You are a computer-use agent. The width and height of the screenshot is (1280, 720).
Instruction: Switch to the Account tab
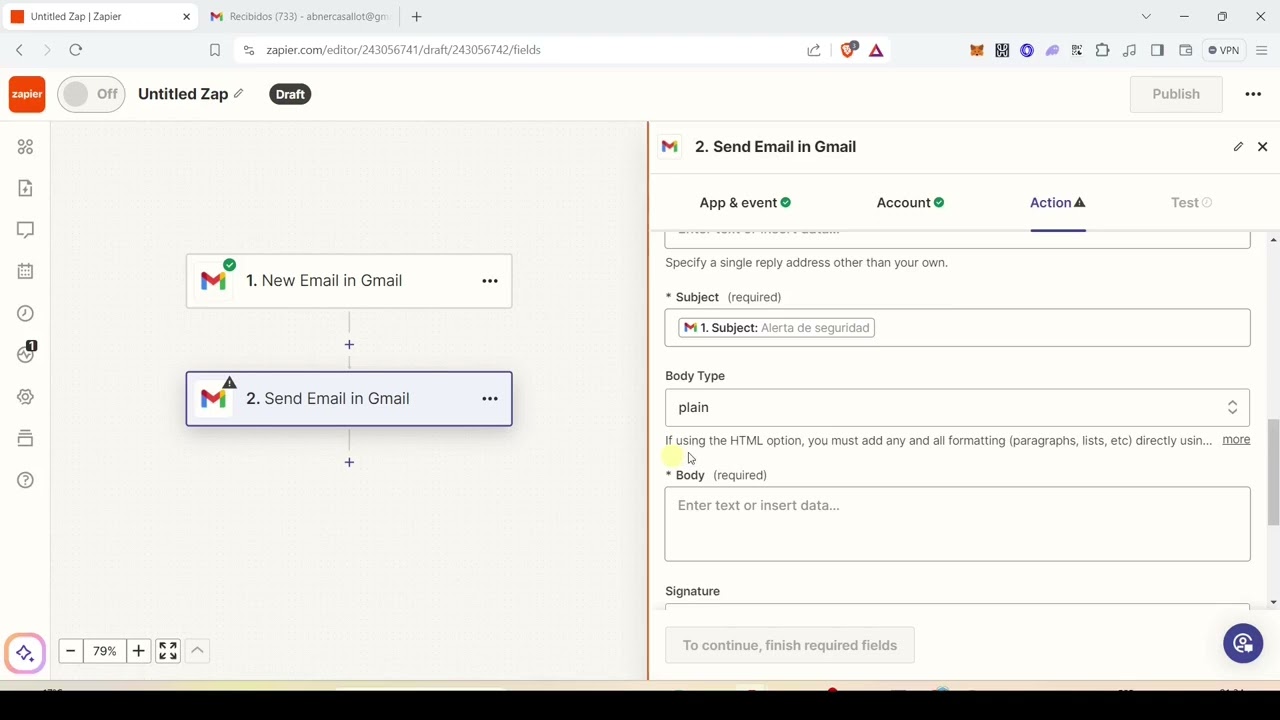910,203
